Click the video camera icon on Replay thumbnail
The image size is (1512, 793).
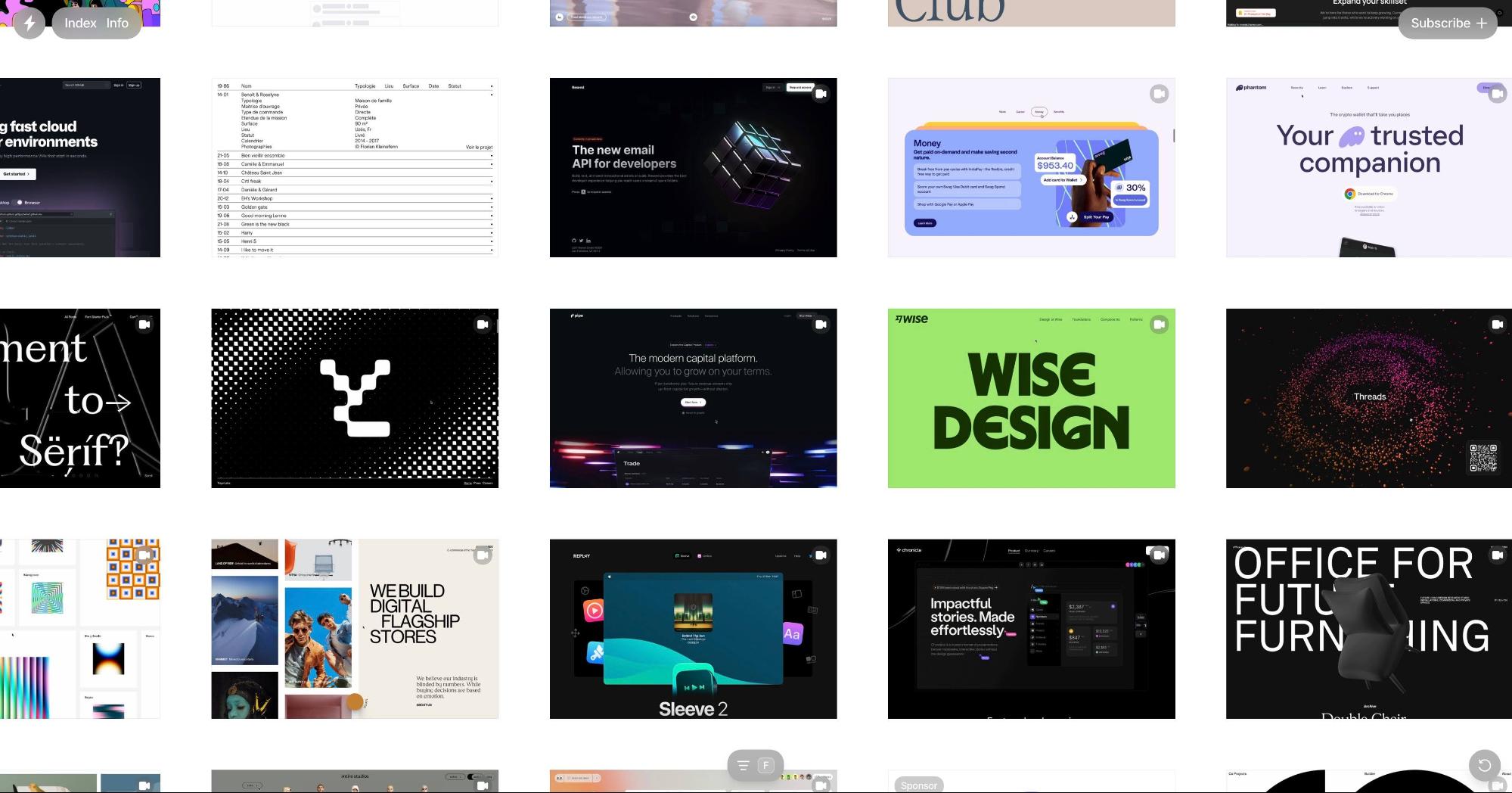821,555
